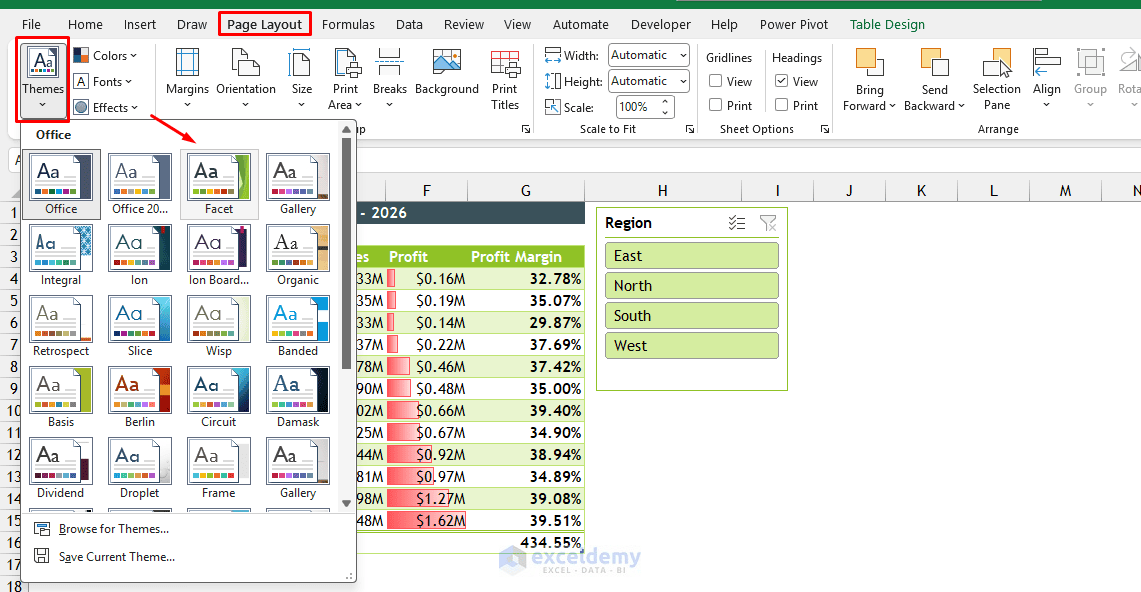Image resolution: width=1141 pixels, height=592 pixels.
Task: Enable Gridlines View checkbox
Action: coord(715,81)
